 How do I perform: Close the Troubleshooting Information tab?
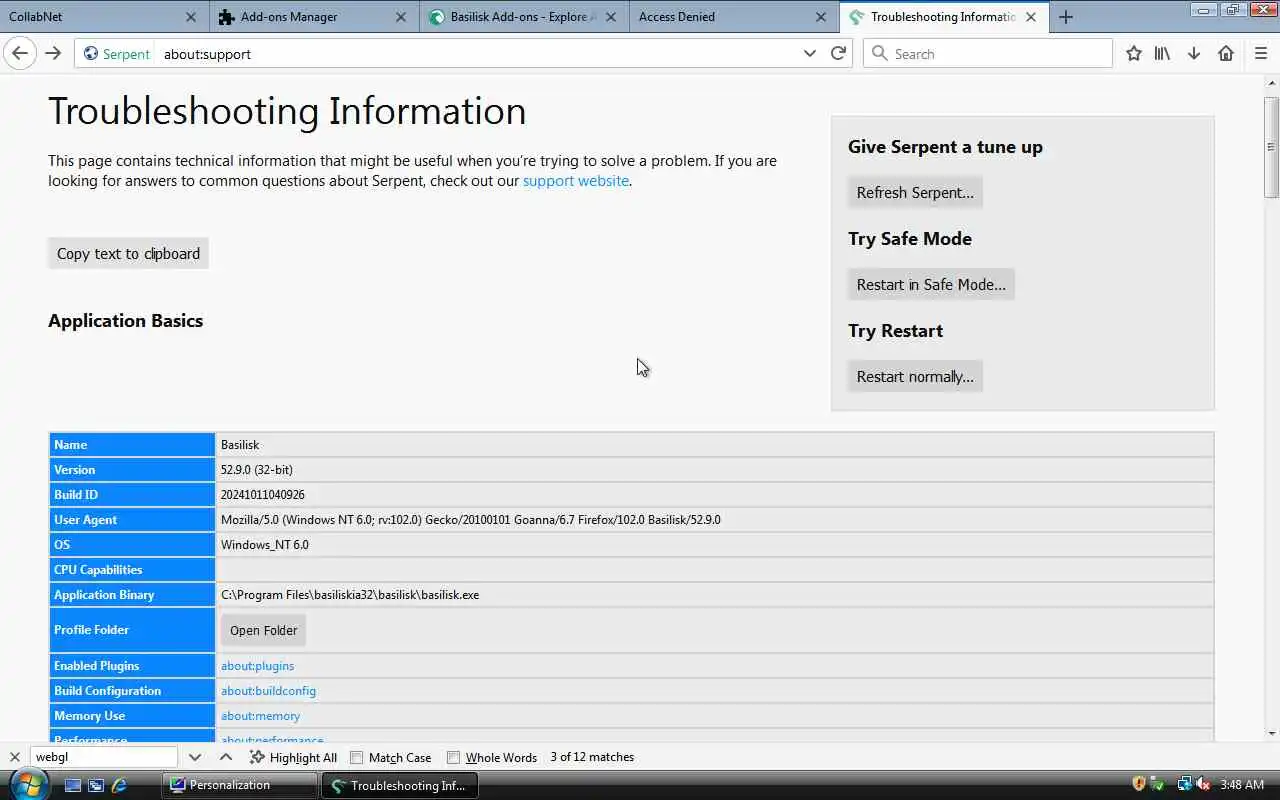coord(1031,17)
